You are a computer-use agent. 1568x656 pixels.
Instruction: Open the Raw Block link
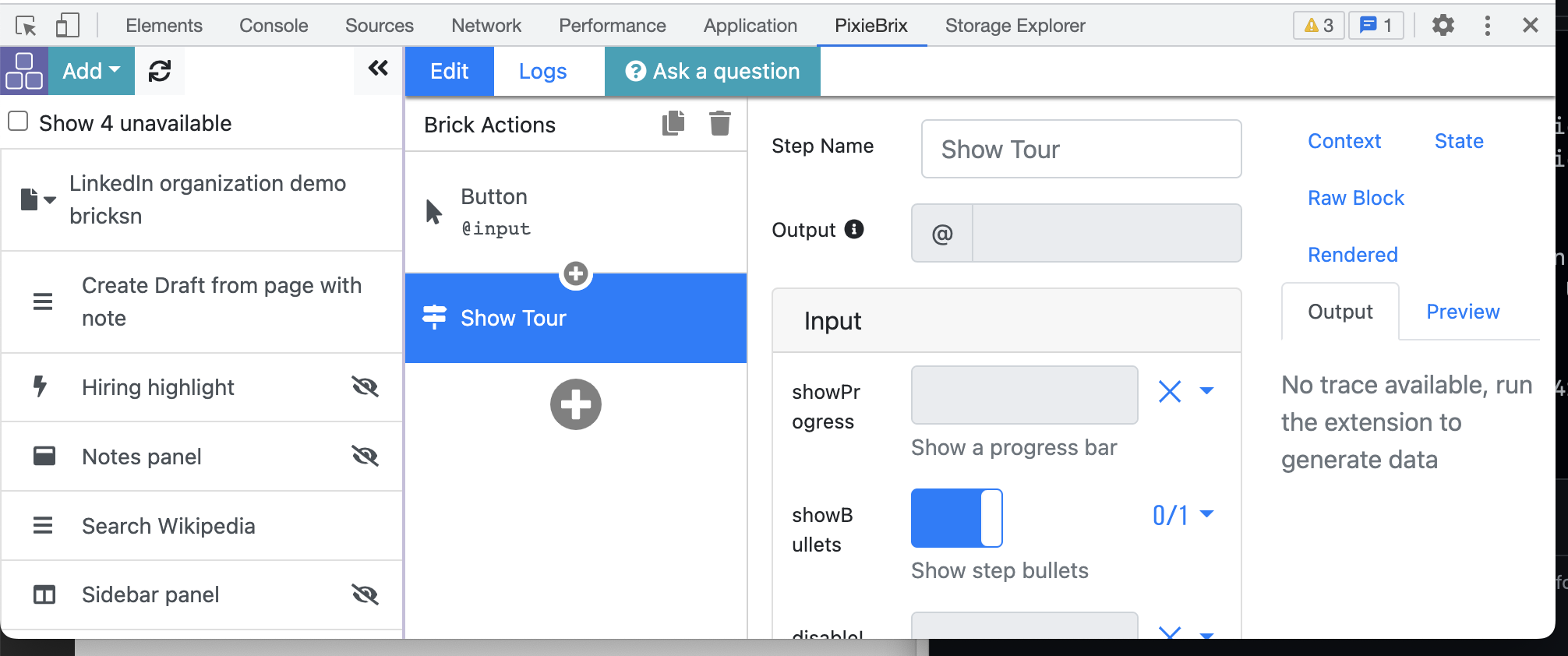1355,198
